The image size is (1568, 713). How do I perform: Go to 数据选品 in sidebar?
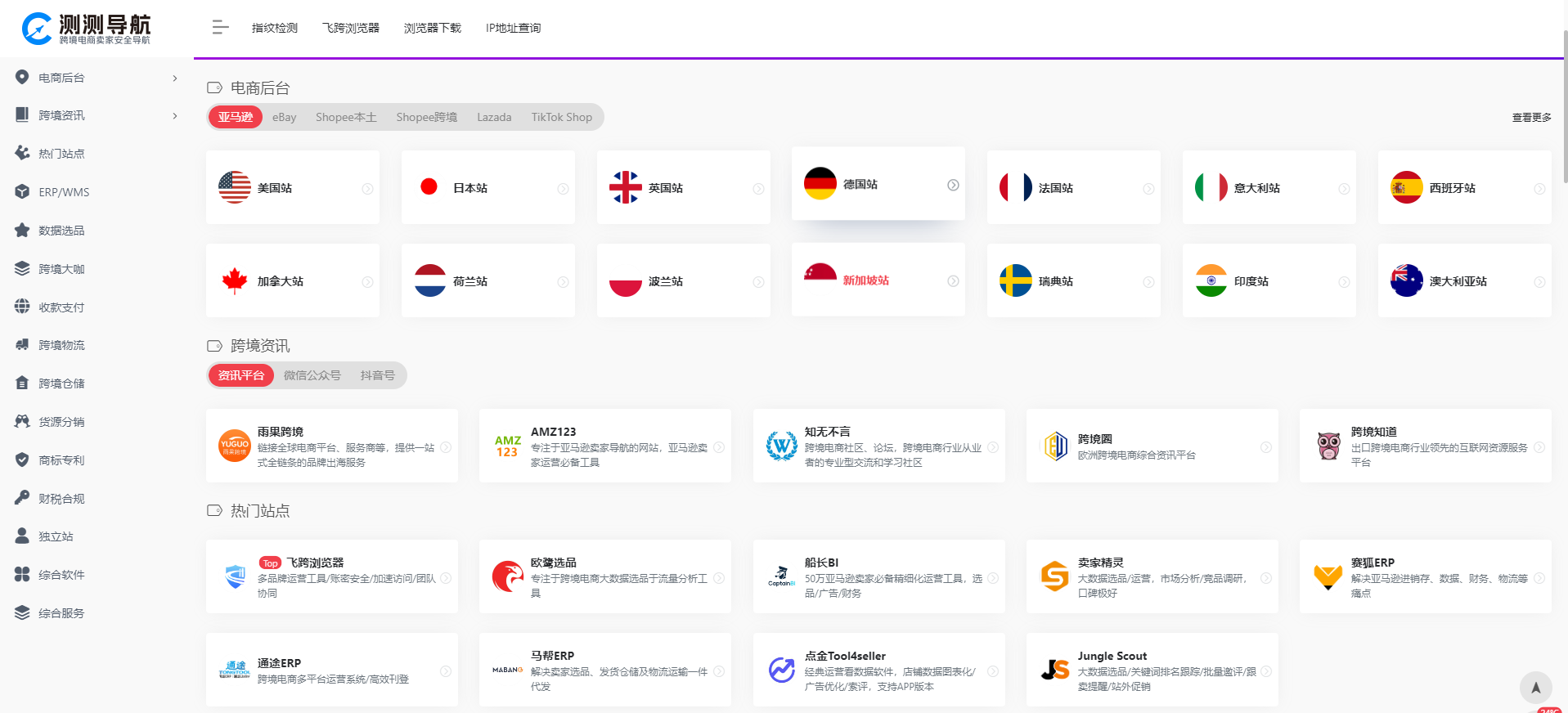[x=61, y=231]
